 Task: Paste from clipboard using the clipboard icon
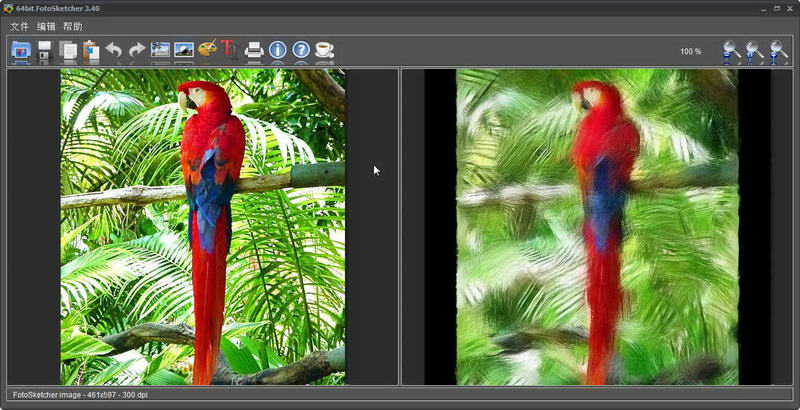click(91, 50)
